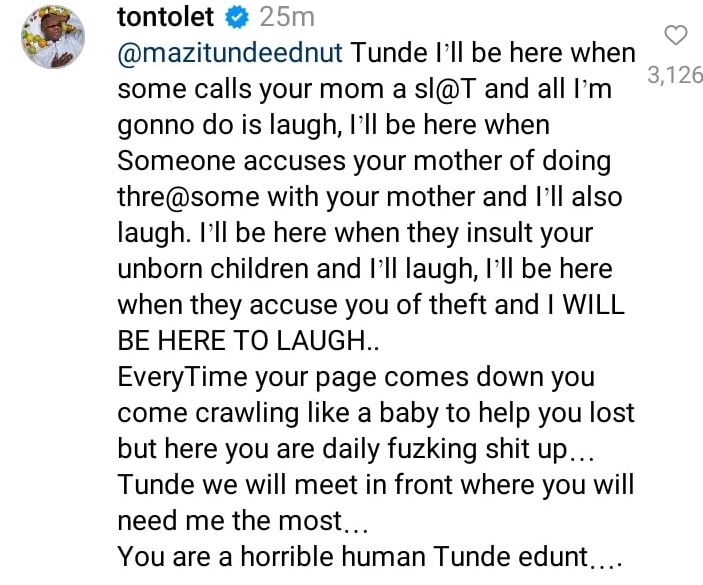Click the line starting "Someone accuses your mother"
Screen dimensions: 703x585
(364, 160)
